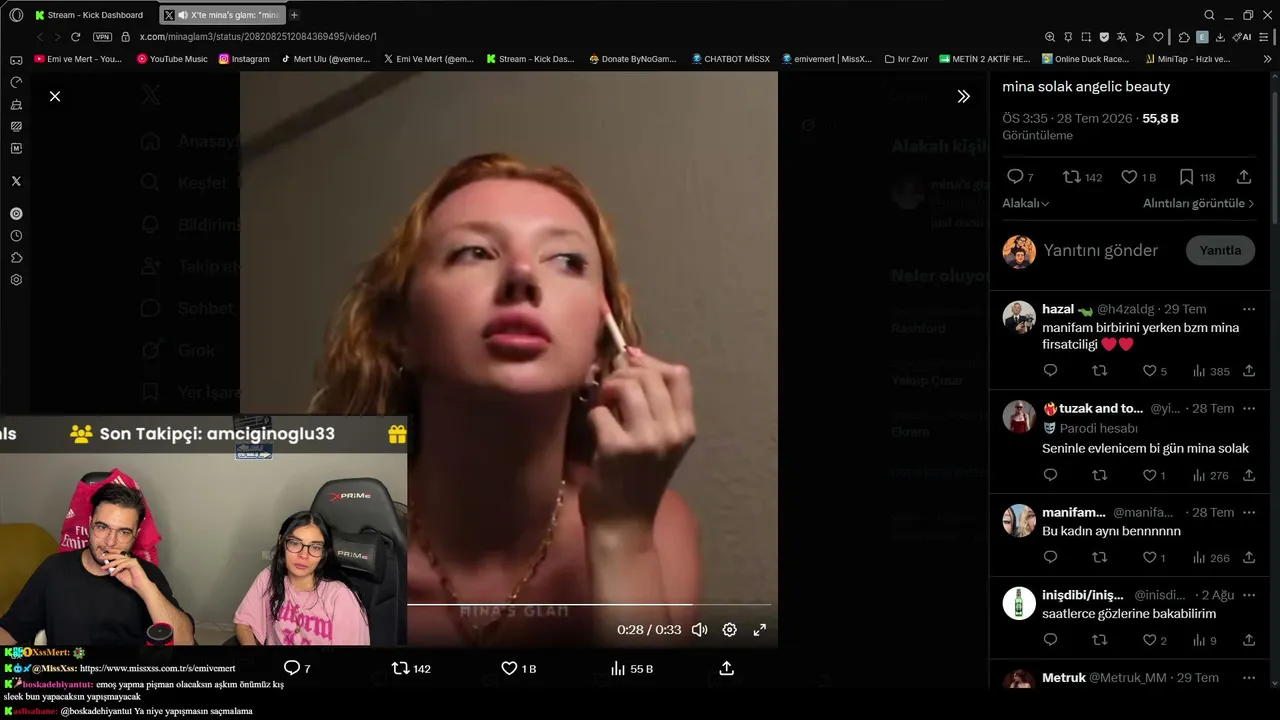
Task: Open video settings gear in player
Action: [x=730, y=630]
